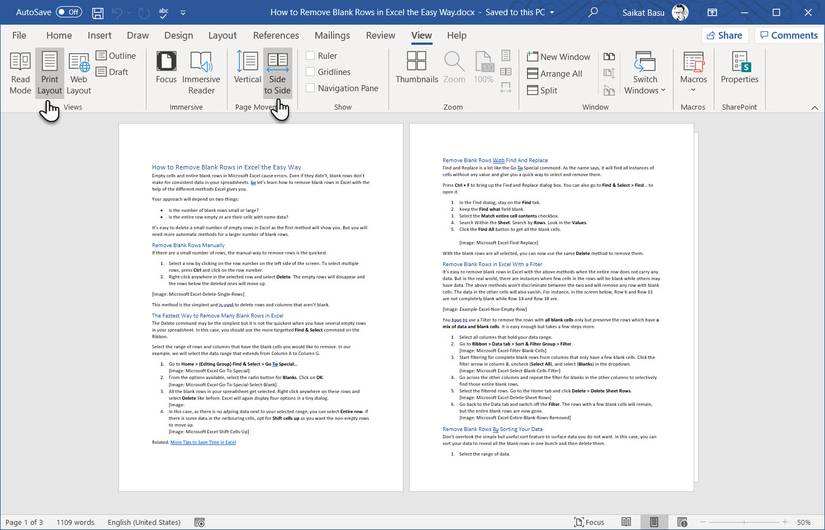
Task: Open the Mailings tab
Action: click(x=332, y=35)
